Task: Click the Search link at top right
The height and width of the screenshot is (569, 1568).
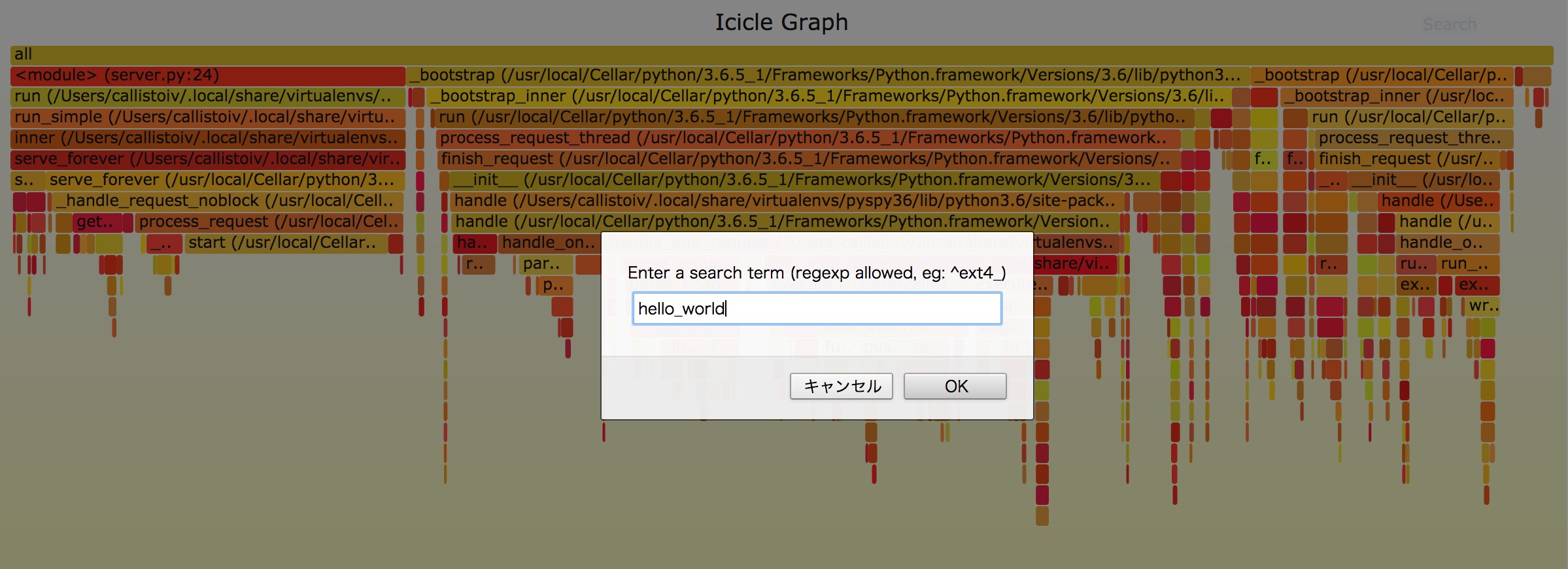Action: pos(1449,25)
